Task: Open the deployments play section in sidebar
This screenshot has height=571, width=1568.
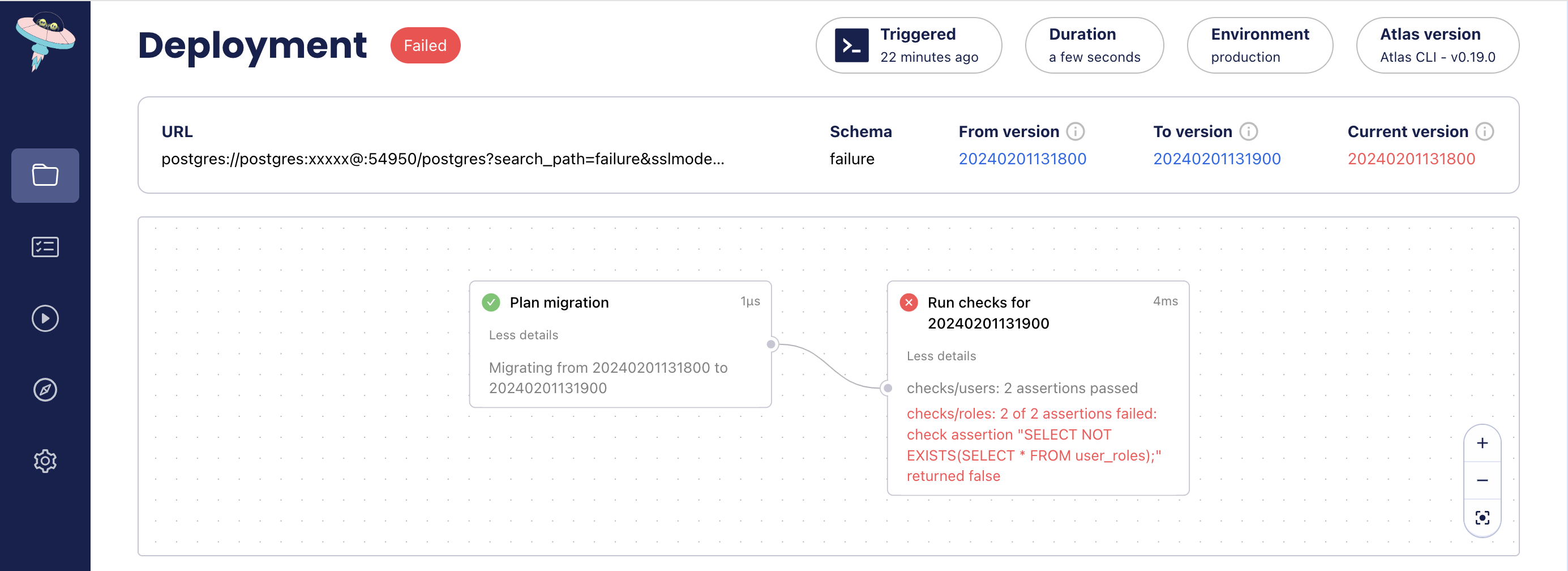Action: click(x=45, y=318)
